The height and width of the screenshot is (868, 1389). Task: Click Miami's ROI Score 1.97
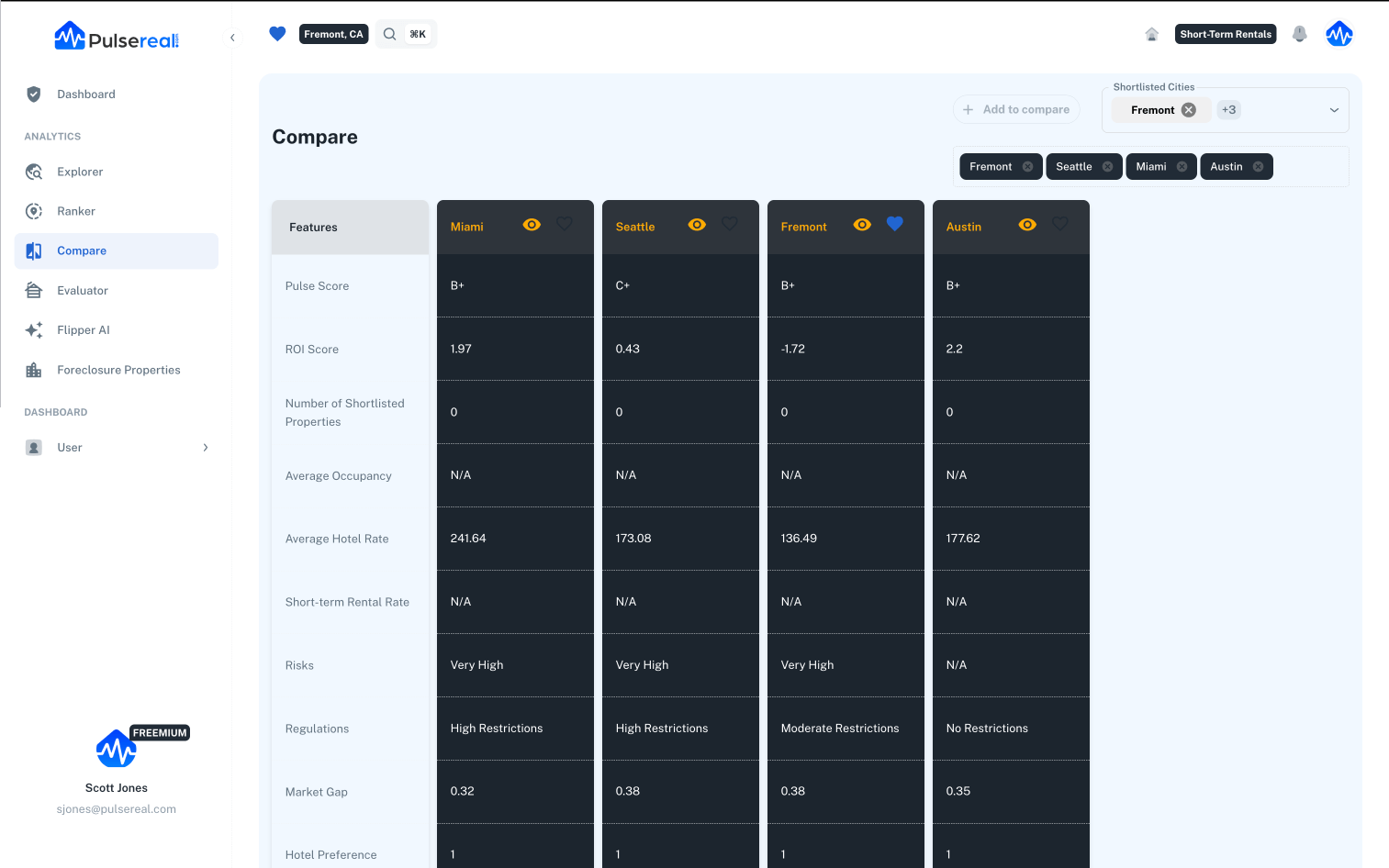pyautogui.click(x=461, y=349)
